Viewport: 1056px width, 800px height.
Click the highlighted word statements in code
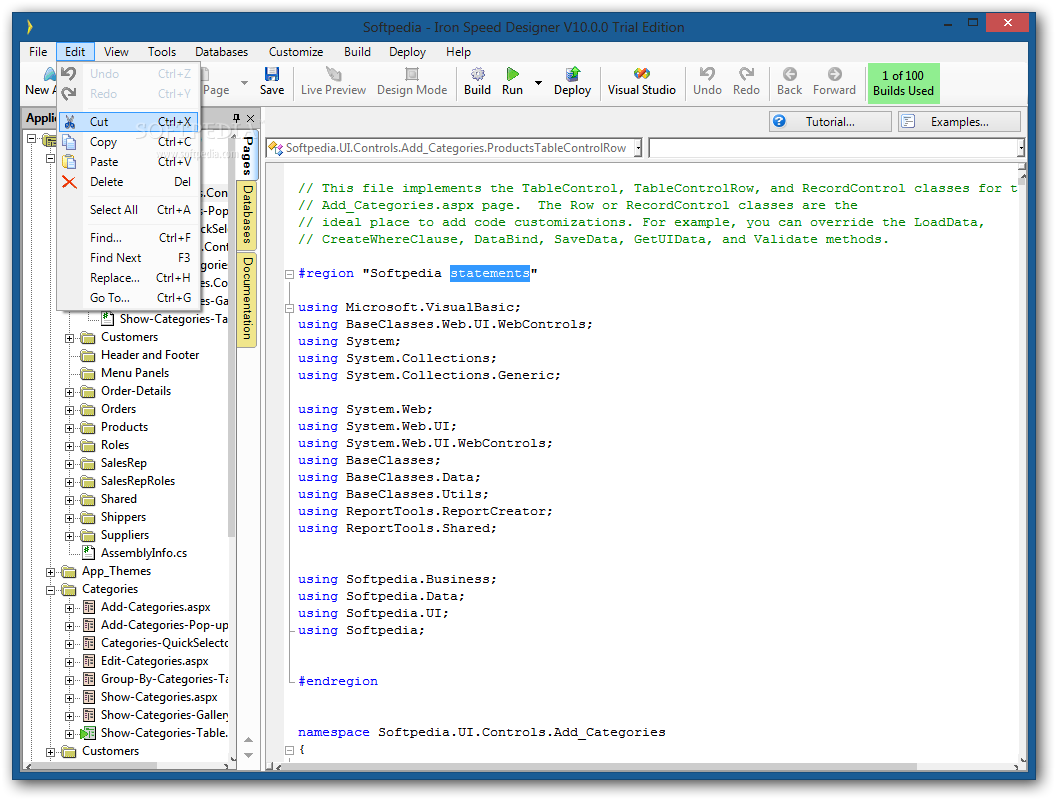coord(490,273)
